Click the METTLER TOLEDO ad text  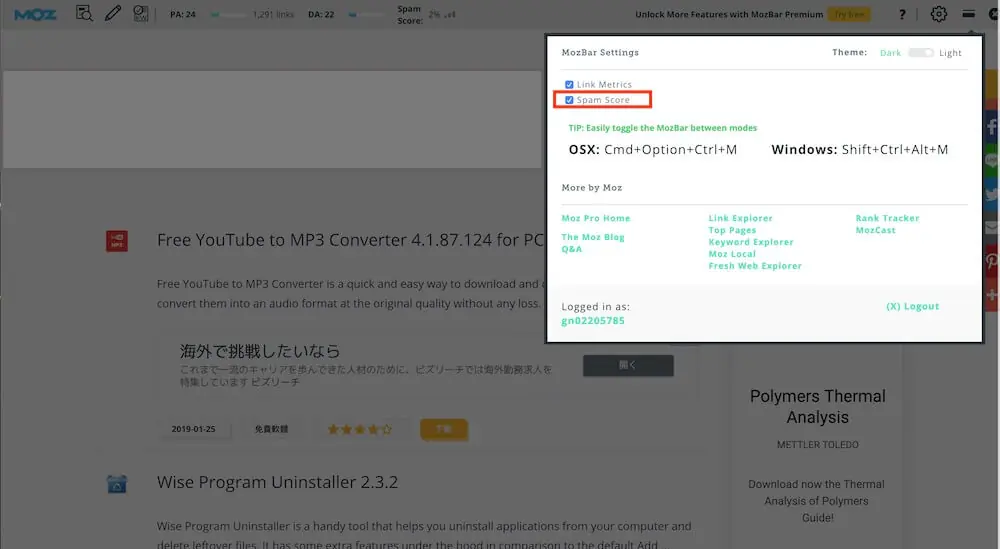click(818, 444)
